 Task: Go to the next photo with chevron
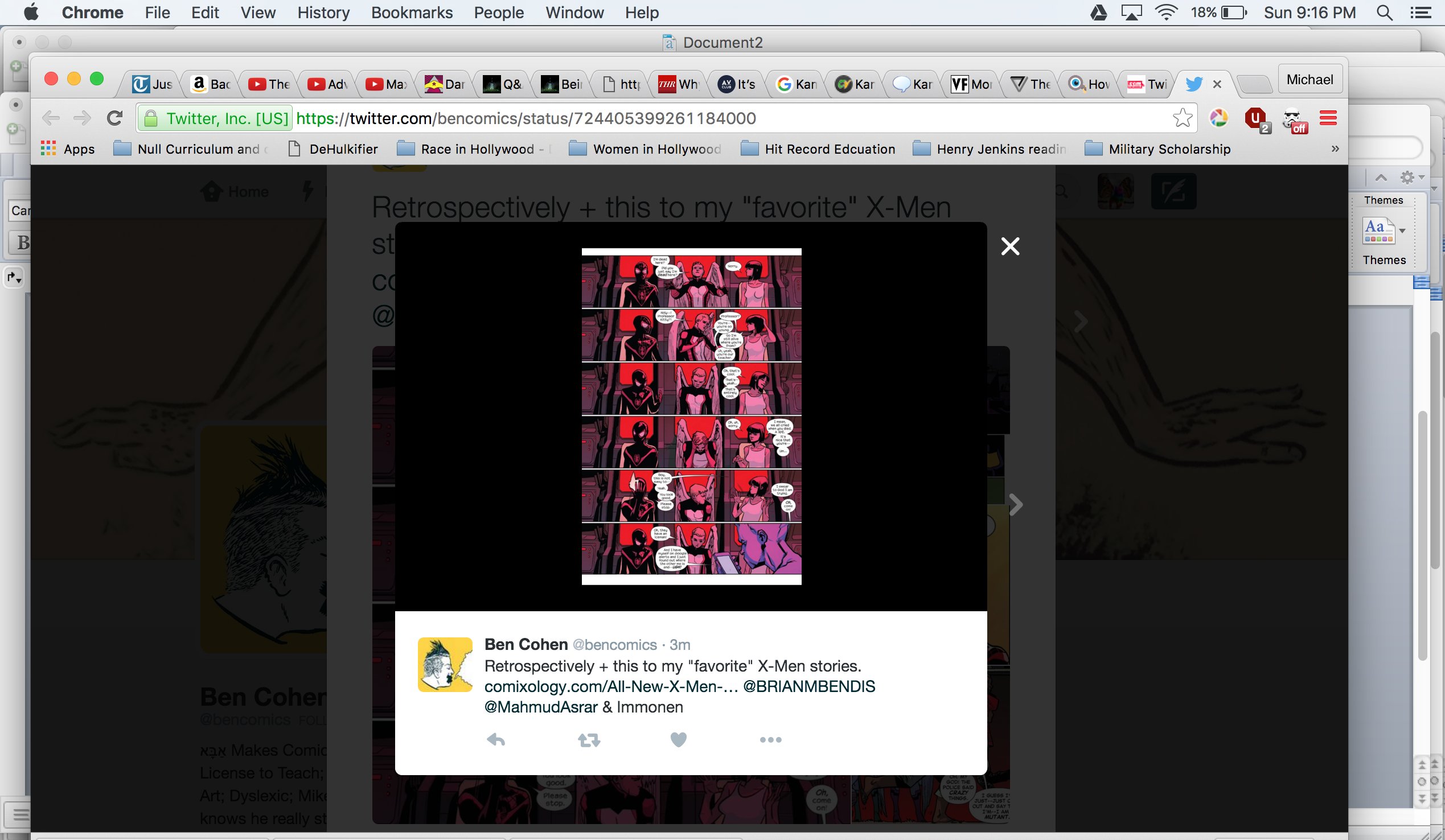1016,505
